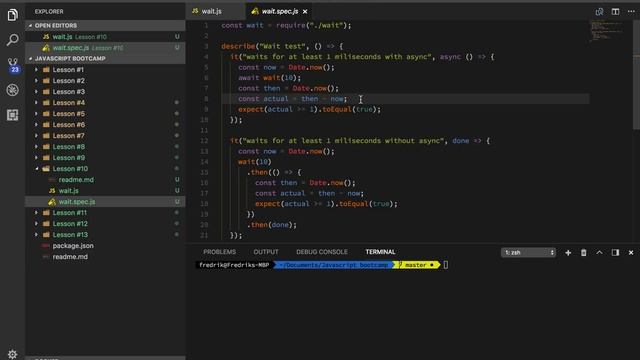
Task: Click the Open Changes icon in editor toolbar
Action: 599,11
